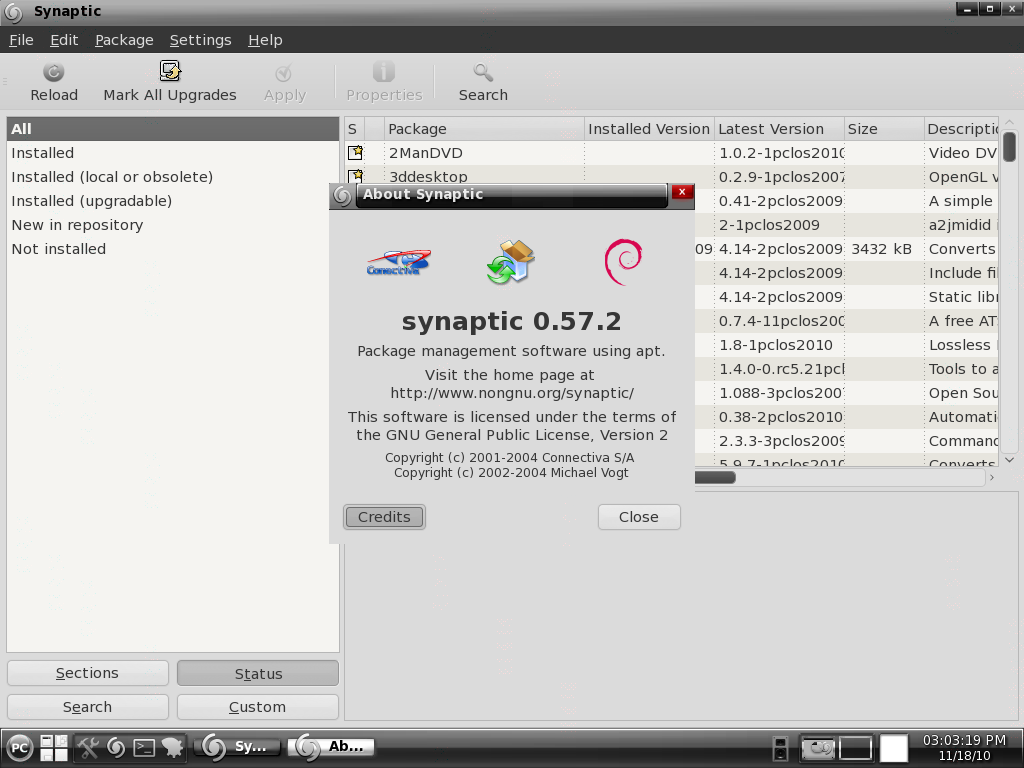Select the Apply toolbar icon
The width and height of the screenshot is (1024, 768).
tap(284, 80)
